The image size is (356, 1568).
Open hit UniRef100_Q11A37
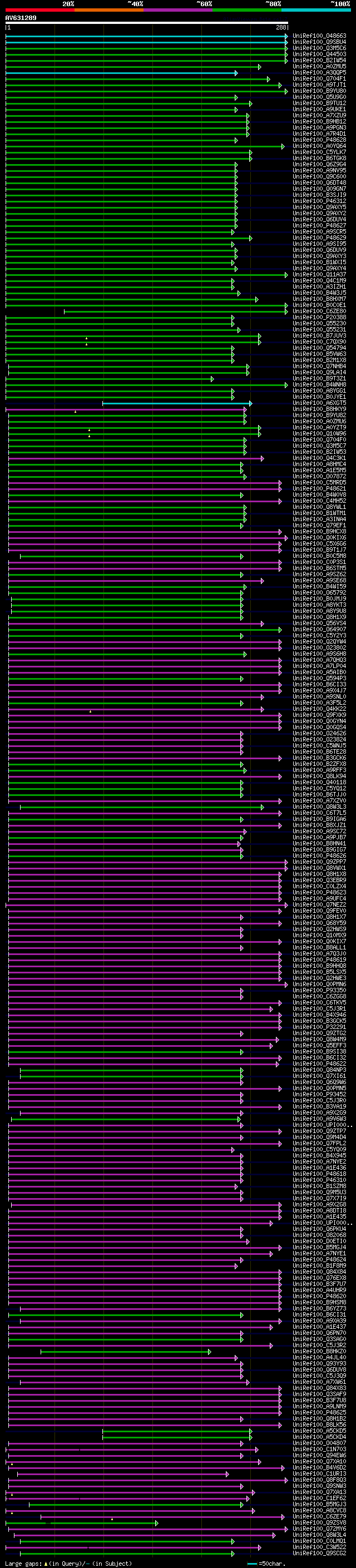[x=319, y=275]
